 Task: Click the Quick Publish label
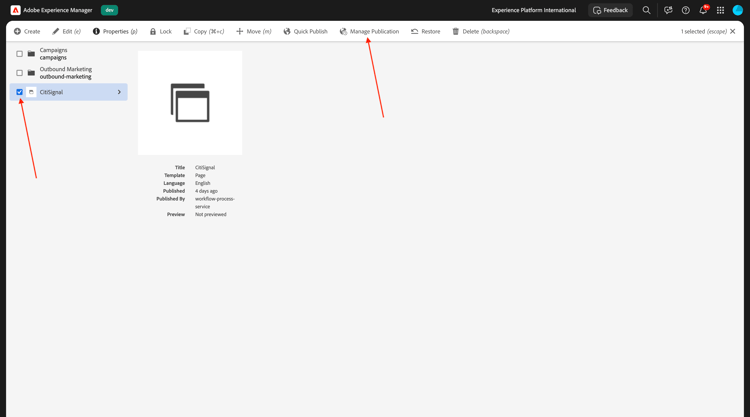[310, 31]
